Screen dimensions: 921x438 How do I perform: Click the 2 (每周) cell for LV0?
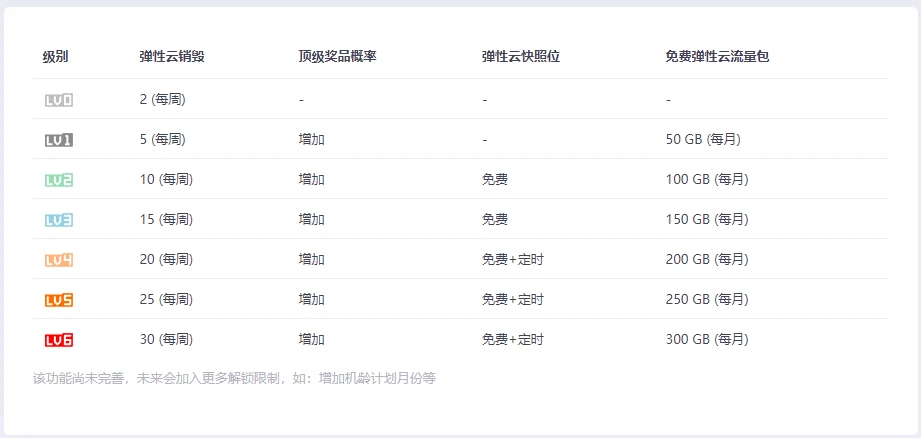click(163, 100)
